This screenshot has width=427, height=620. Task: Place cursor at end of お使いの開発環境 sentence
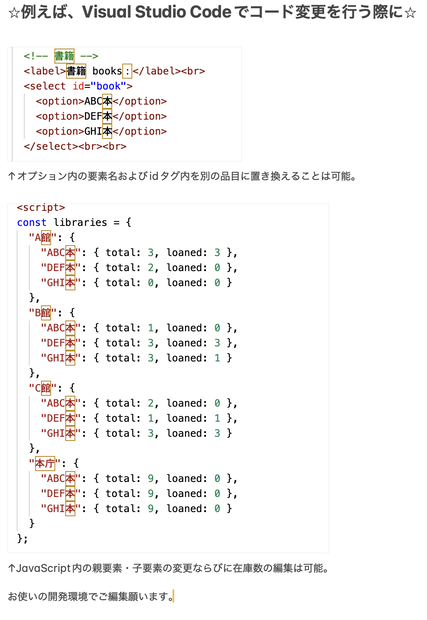point(174,596)
